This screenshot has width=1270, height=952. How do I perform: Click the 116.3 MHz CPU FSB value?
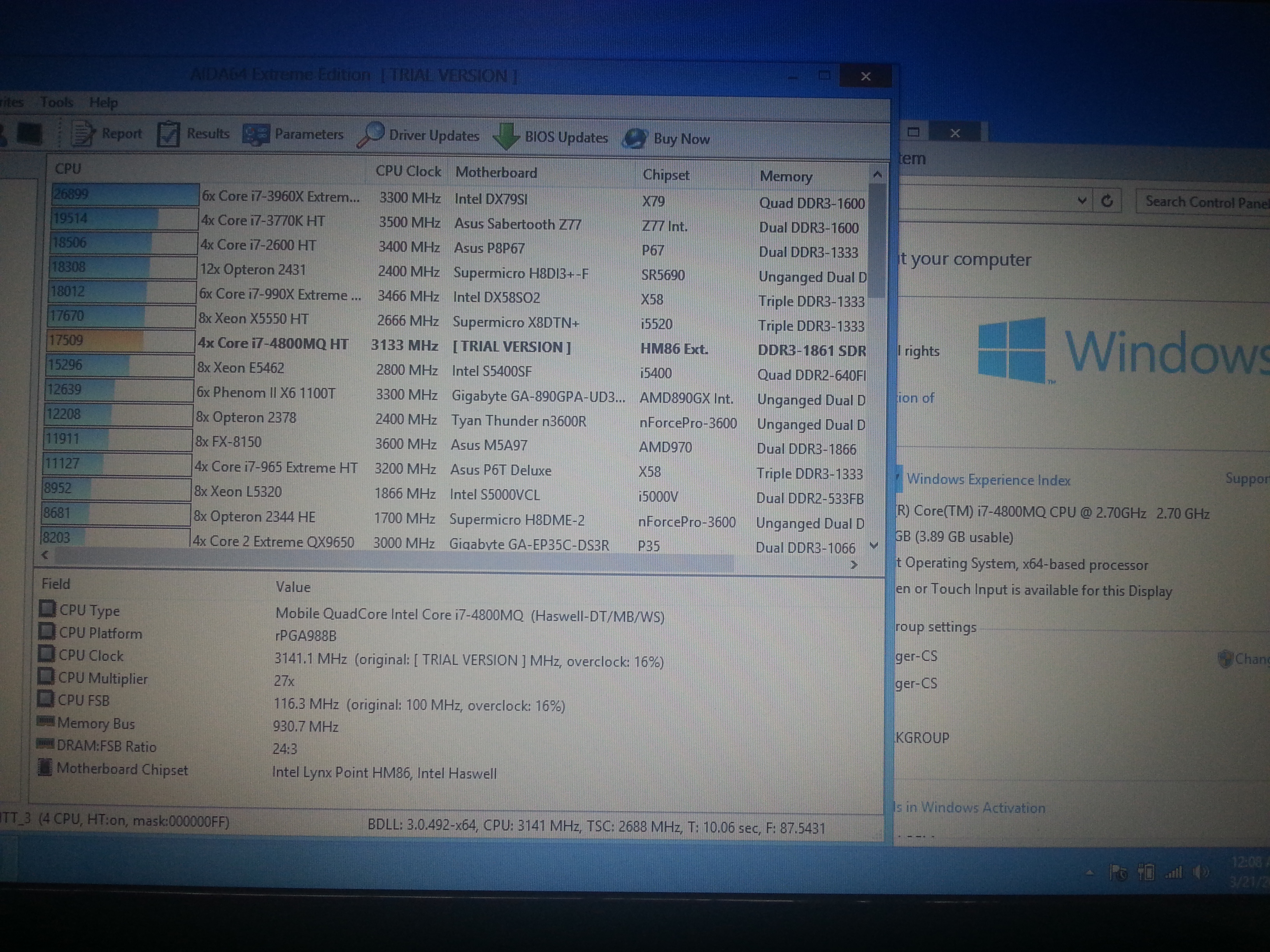(x=420, y=704)
